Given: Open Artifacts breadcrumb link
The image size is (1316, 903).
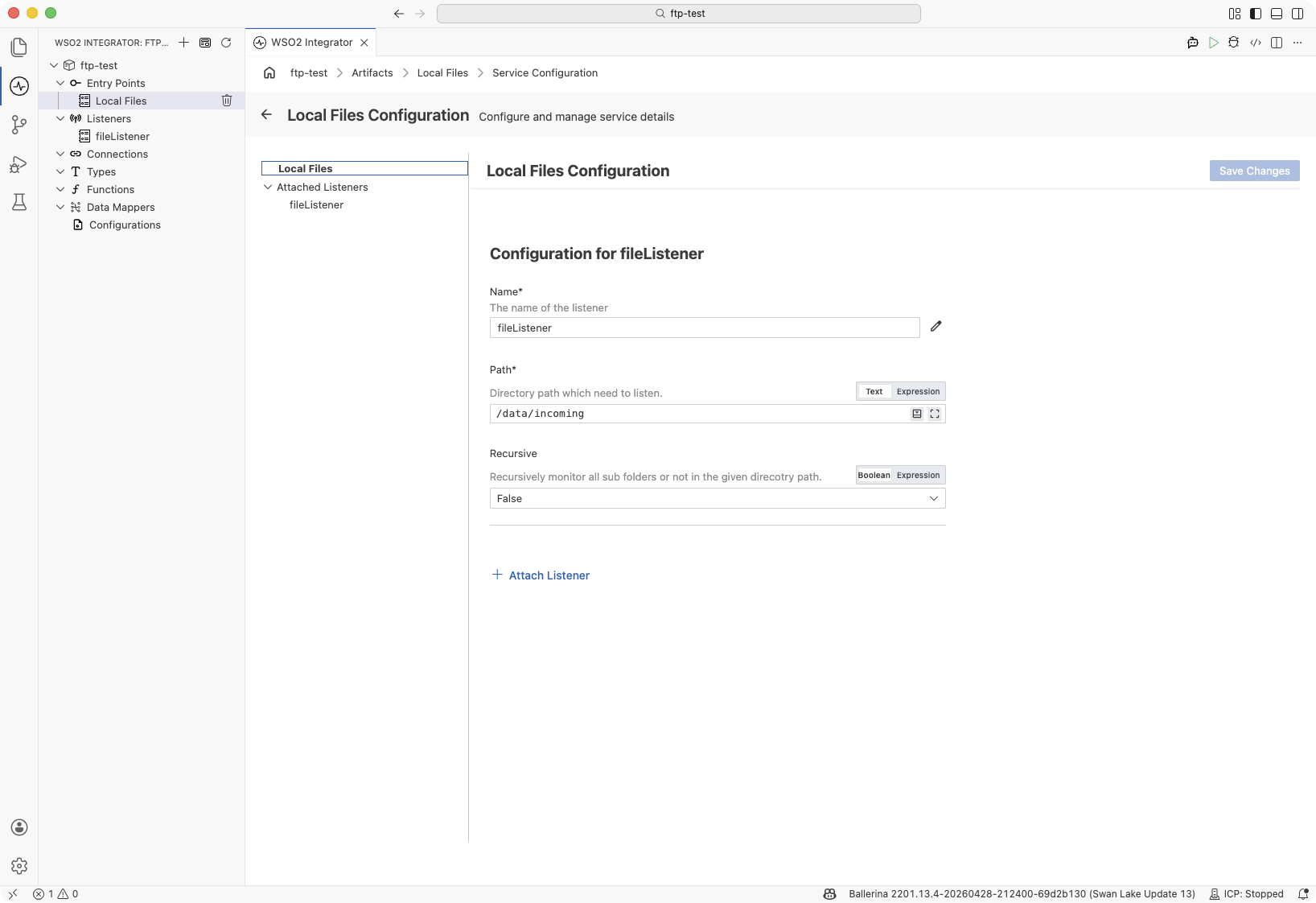Looking at the screenshot, I should 372,72.
